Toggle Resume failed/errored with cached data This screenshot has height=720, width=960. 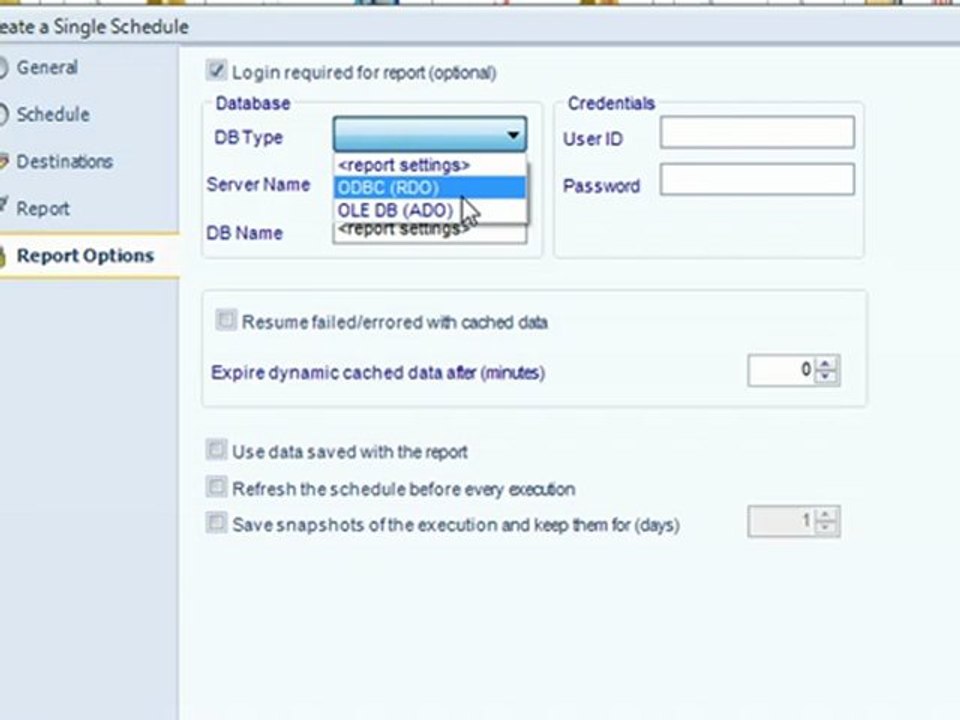click(x=225, y=320)
